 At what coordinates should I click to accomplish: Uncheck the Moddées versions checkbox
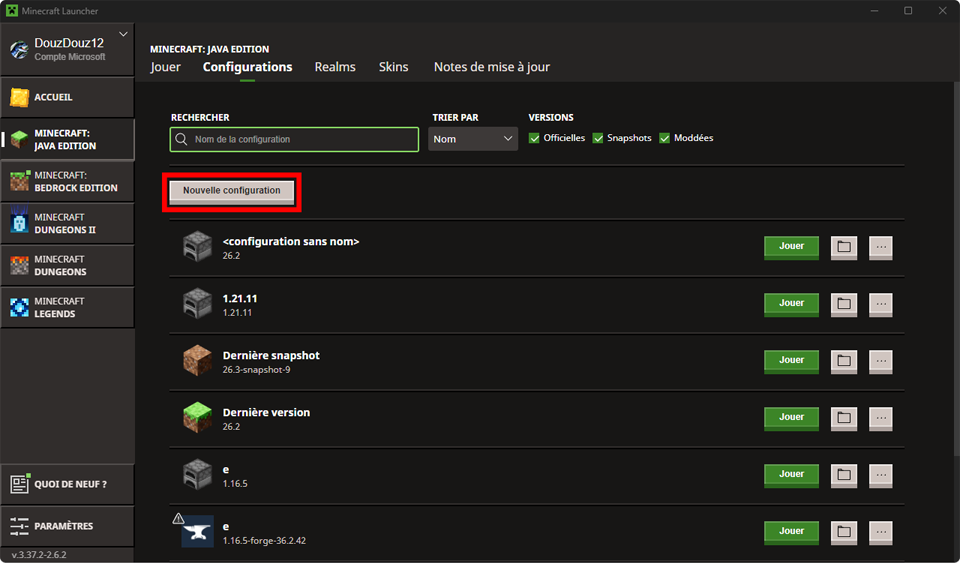[664, 138]
